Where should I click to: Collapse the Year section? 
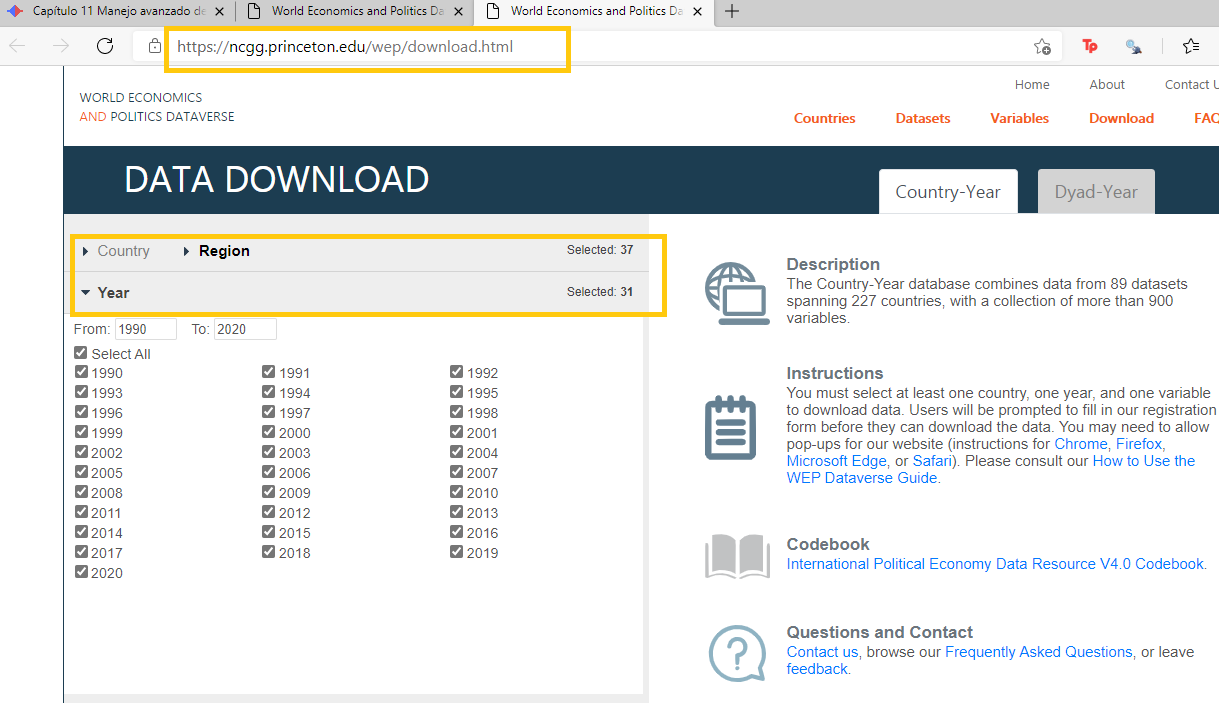tap(106, 292)
